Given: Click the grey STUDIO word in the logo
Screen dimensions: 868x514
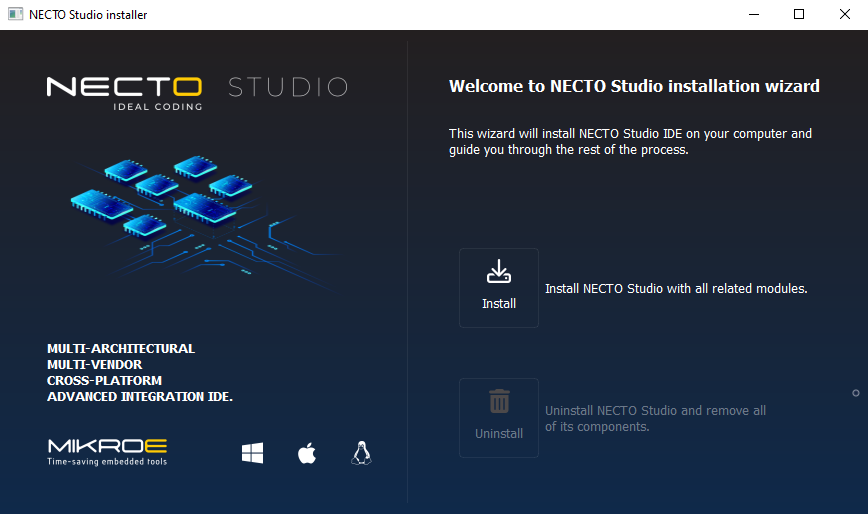Looking at the screenshot, I should click(x=287, y=87).
